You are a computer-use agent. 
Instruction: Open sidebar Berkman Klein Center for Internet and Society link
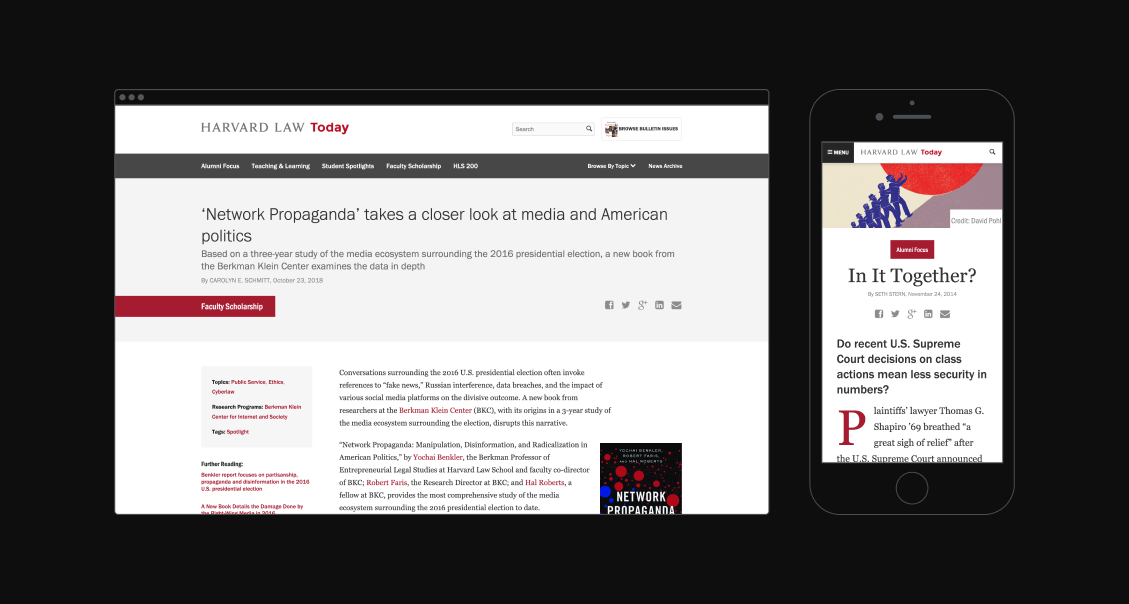(x=256, y=412)
